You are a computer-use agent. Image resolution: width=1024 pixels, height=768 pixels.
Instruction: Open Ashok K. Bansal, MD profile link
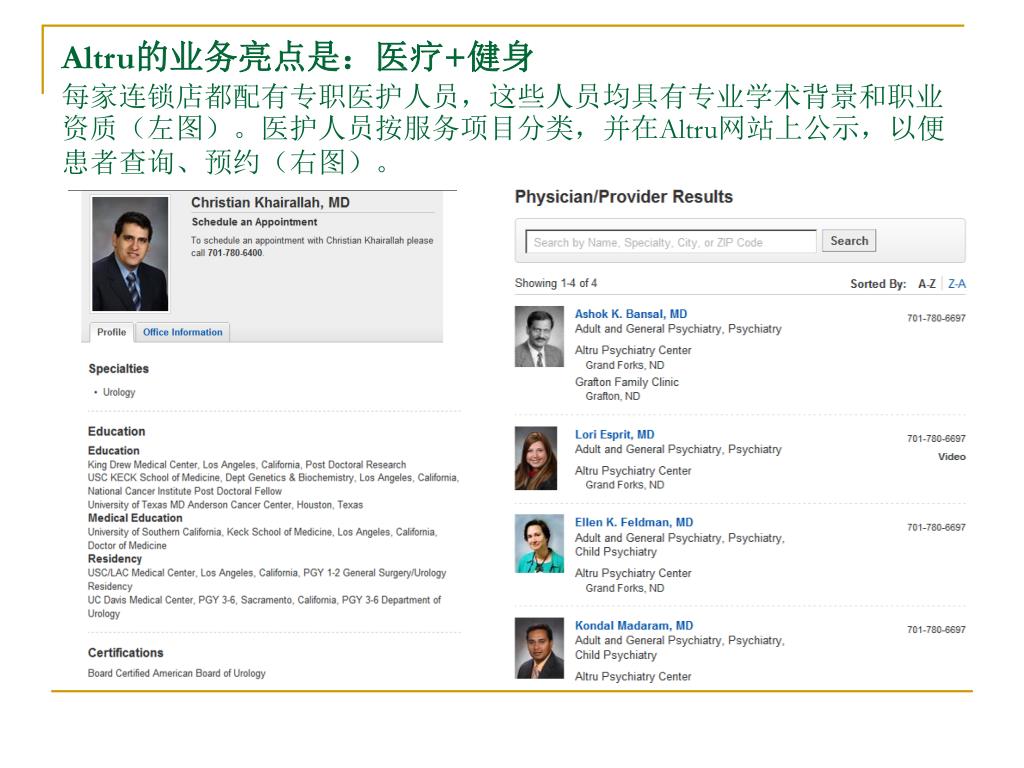click(x=631, y=314)
